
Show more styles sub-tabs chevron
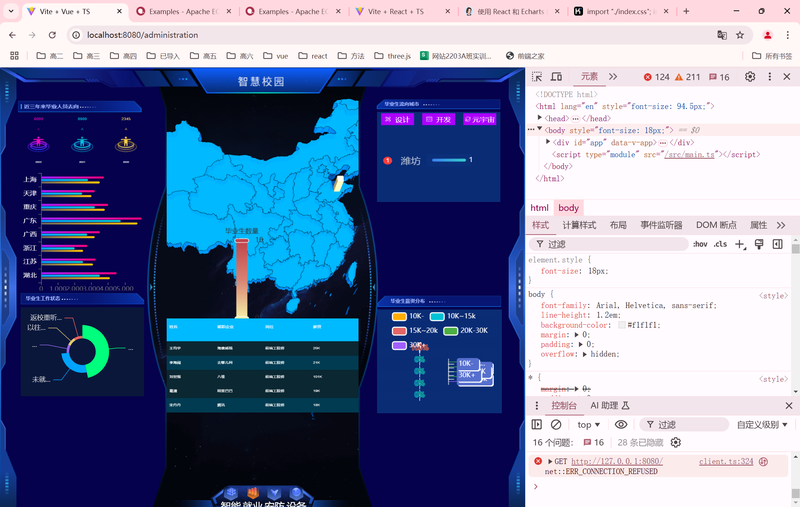(781, 225)
